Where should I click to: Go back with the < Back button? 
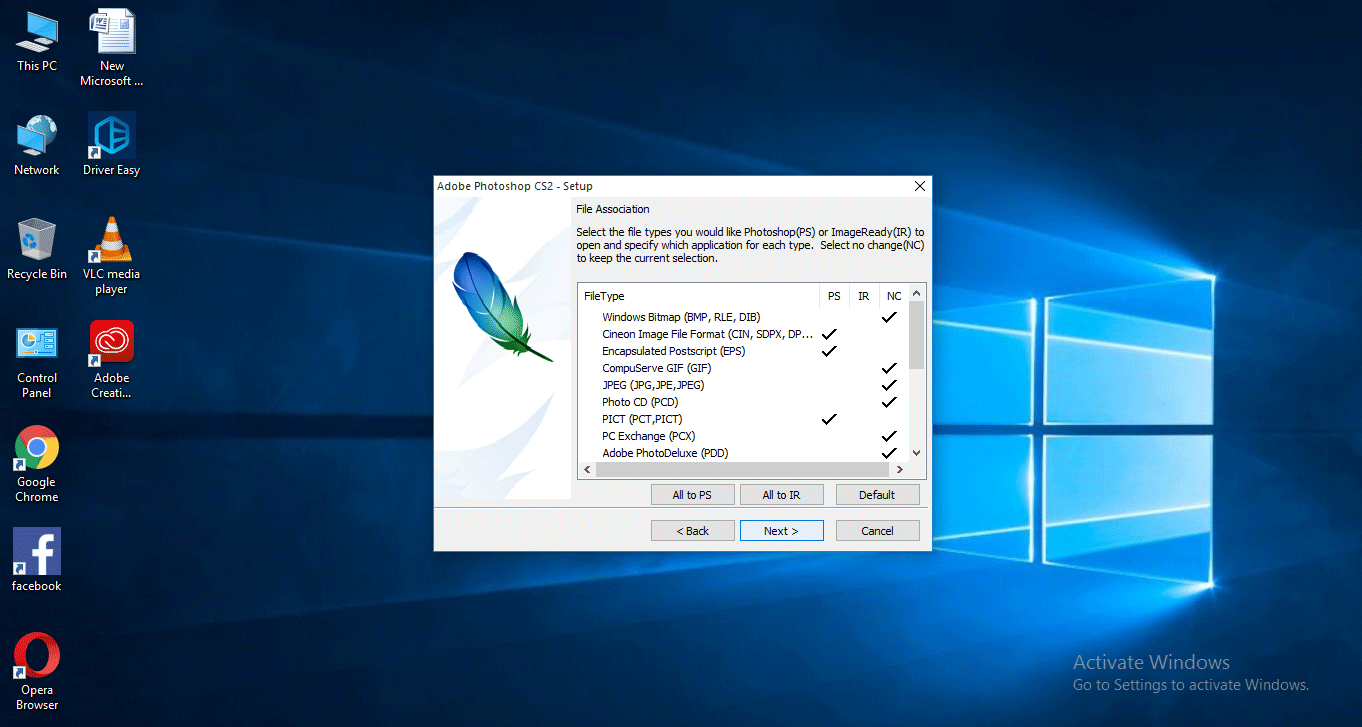[692, 531]
